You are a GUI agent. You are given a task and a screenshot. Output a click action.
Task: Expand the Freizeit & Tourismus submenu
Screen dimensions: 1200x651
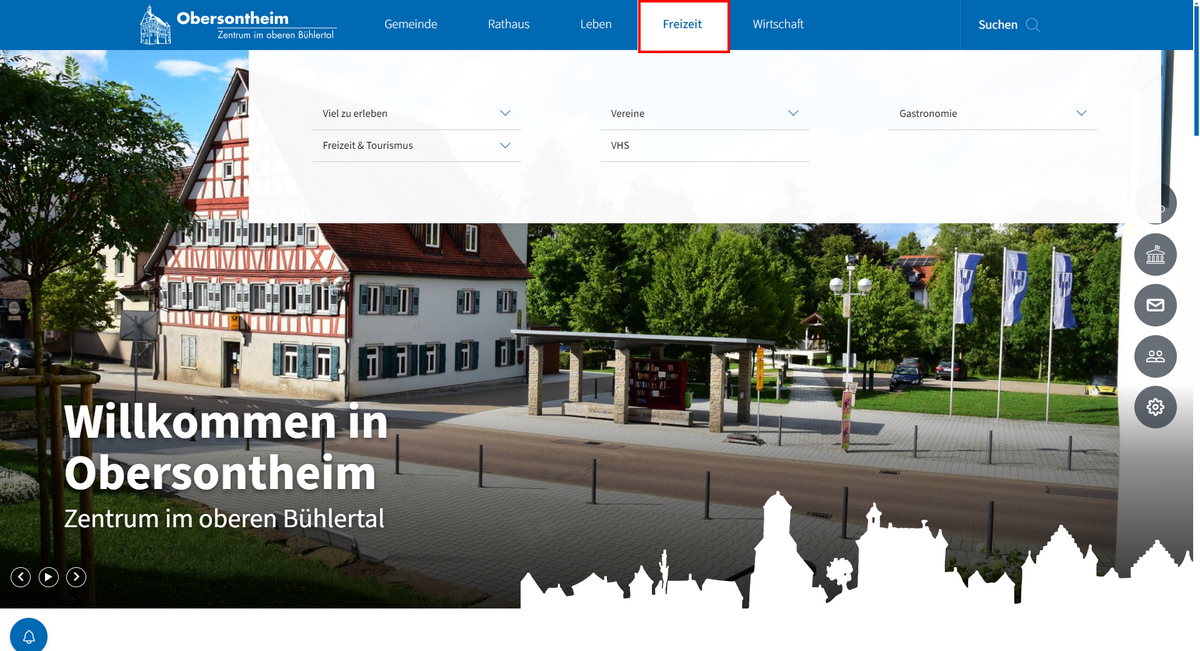click(505, 146)
